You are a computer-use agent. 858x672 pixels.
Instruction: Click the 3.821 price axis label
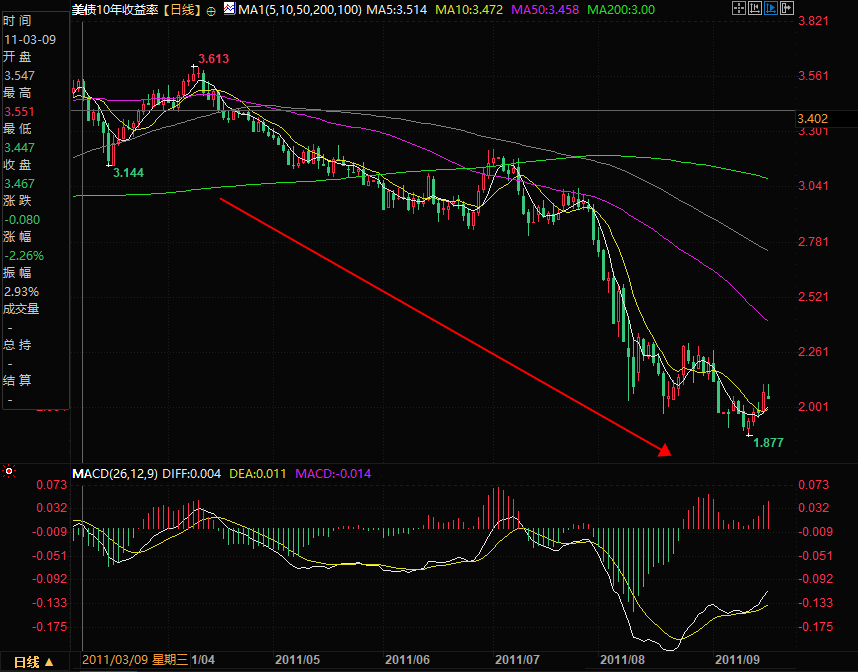tap(814, 21)
